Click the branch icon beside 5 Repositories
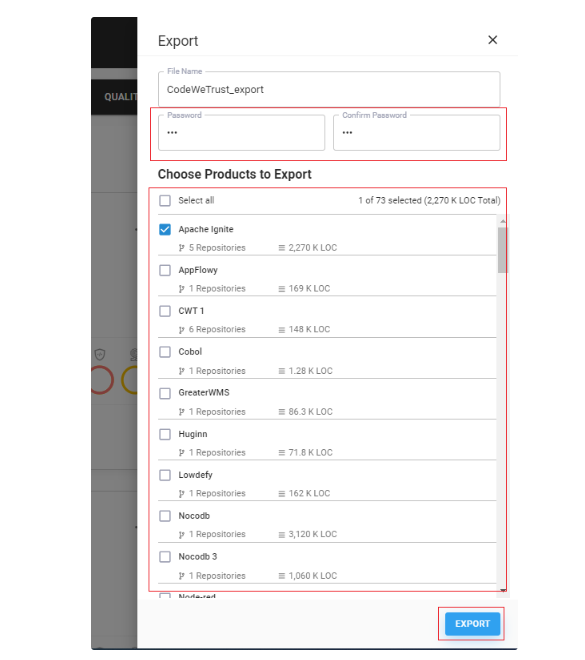Image resolution: width=585 pixels, height=660 pixels. click(181, 248)
